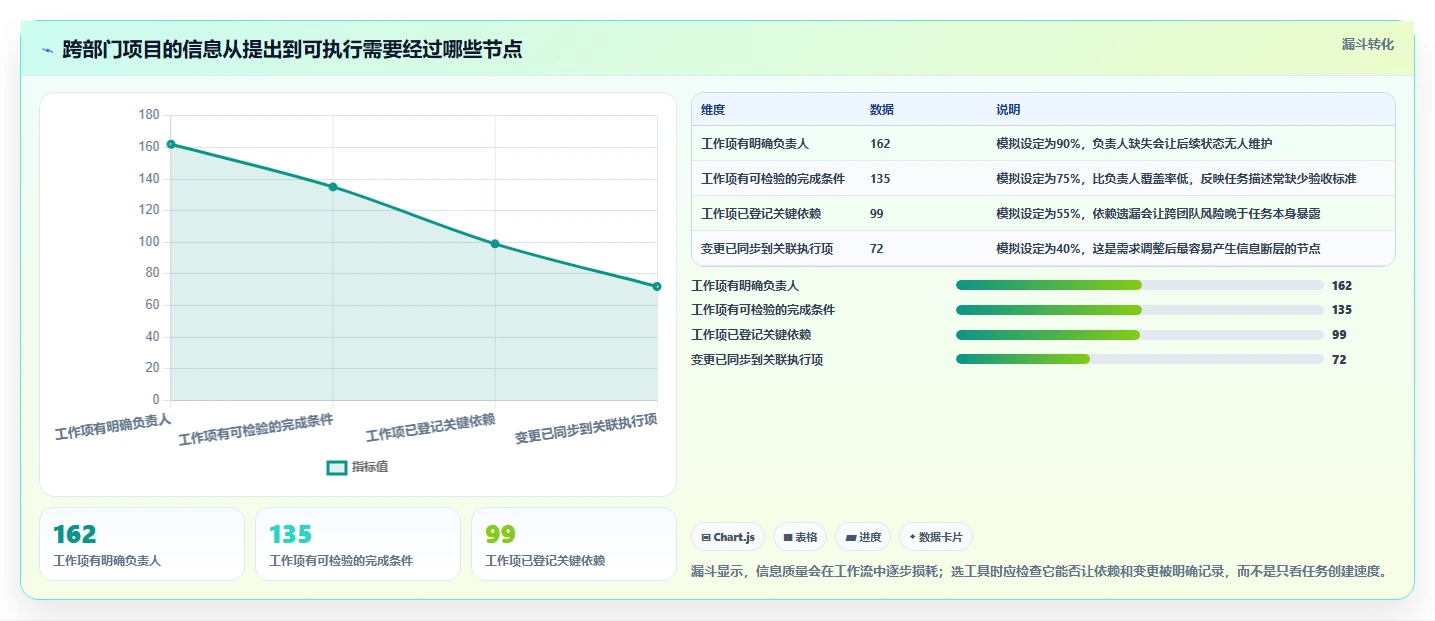1435x621 pixels.
Task: Click progress bar for 工作项已登记关键依赖
Action: [x=1140, y=335]
